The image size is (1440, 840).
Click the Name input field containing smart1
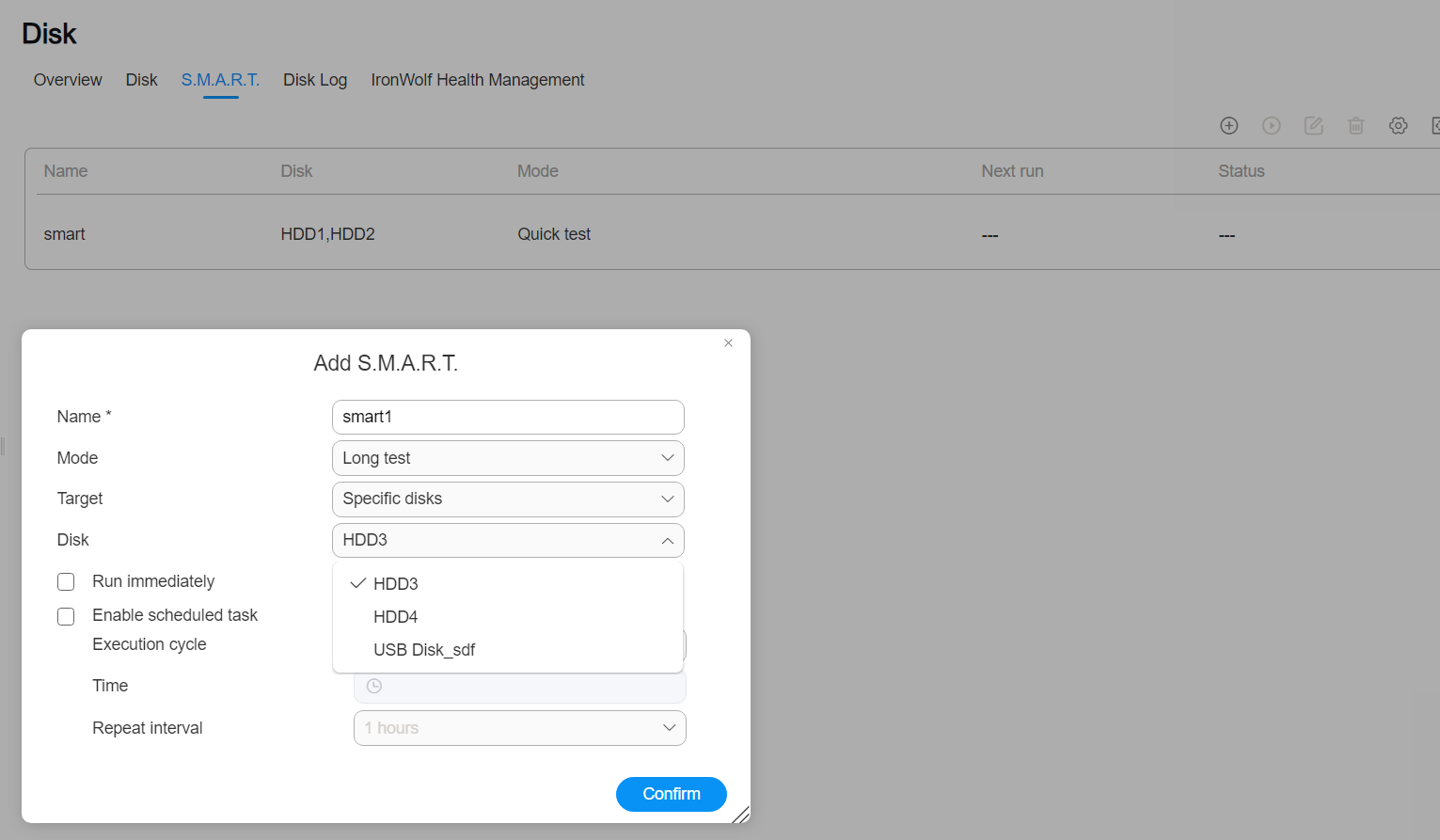tap(508, 417)
